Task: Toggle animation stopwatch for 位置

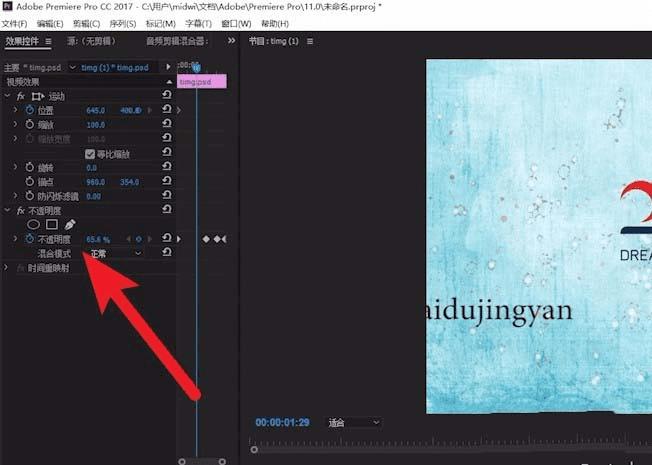Action: (x=30, y=110)
